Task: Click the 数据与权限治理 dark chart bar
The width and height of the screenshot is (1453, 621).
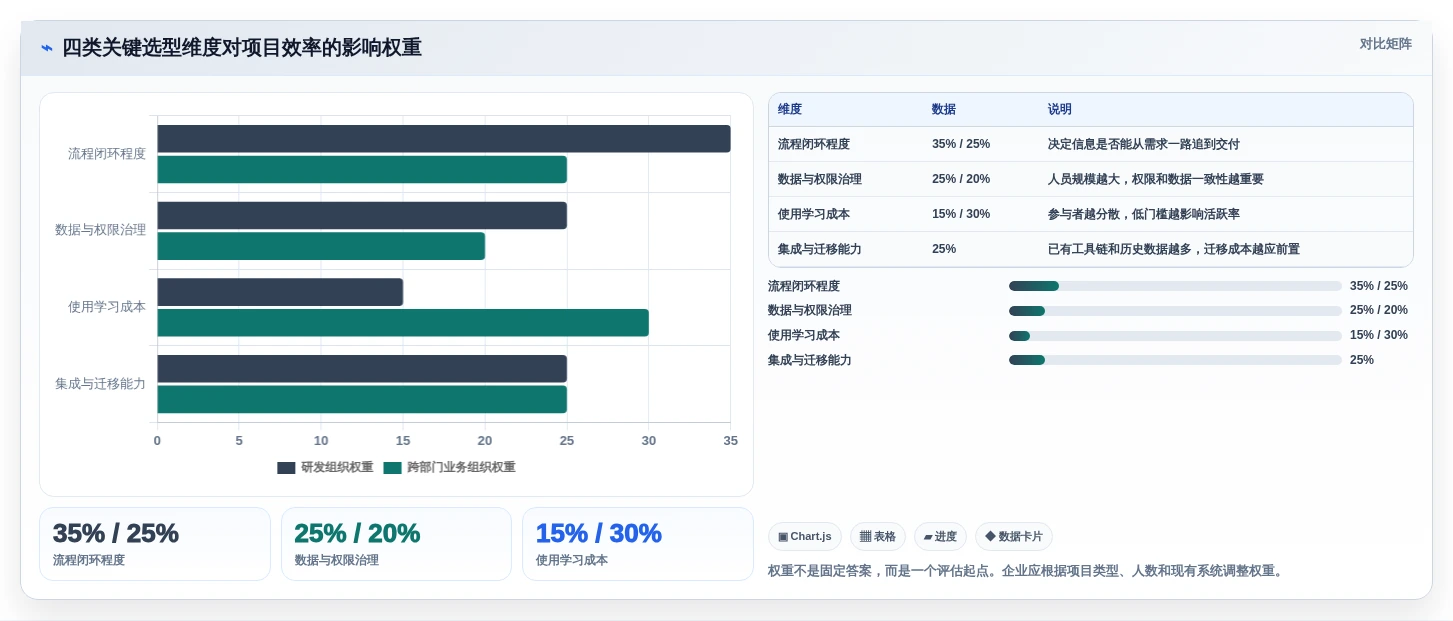Action: coord(362,215)
